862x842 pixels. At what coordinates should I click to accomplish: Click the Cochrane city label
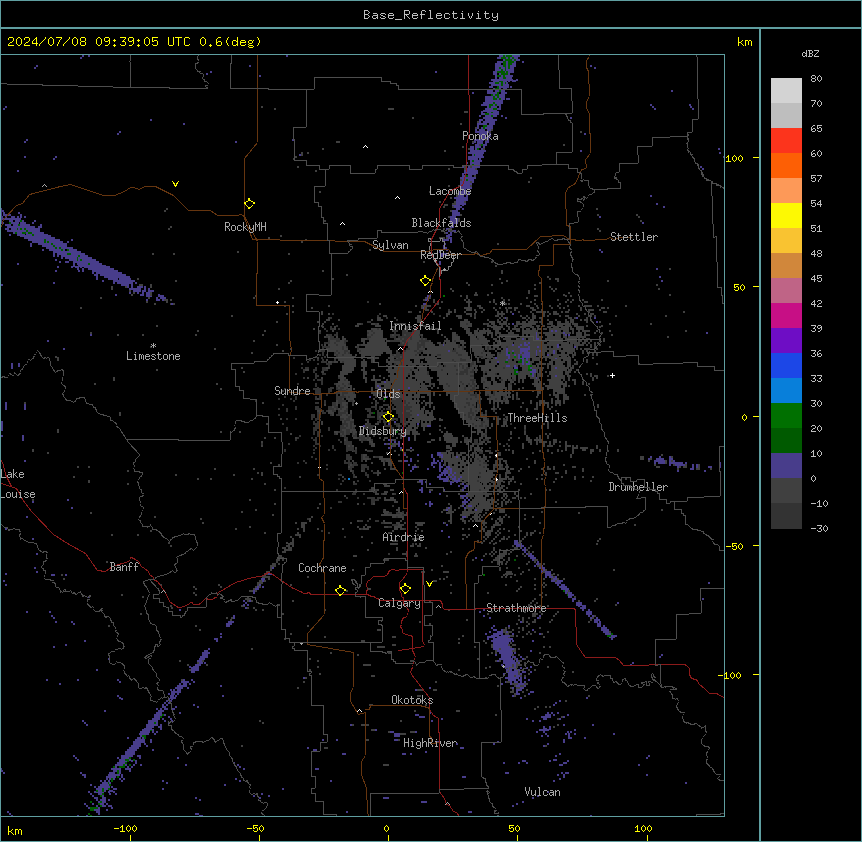point(322,568)
